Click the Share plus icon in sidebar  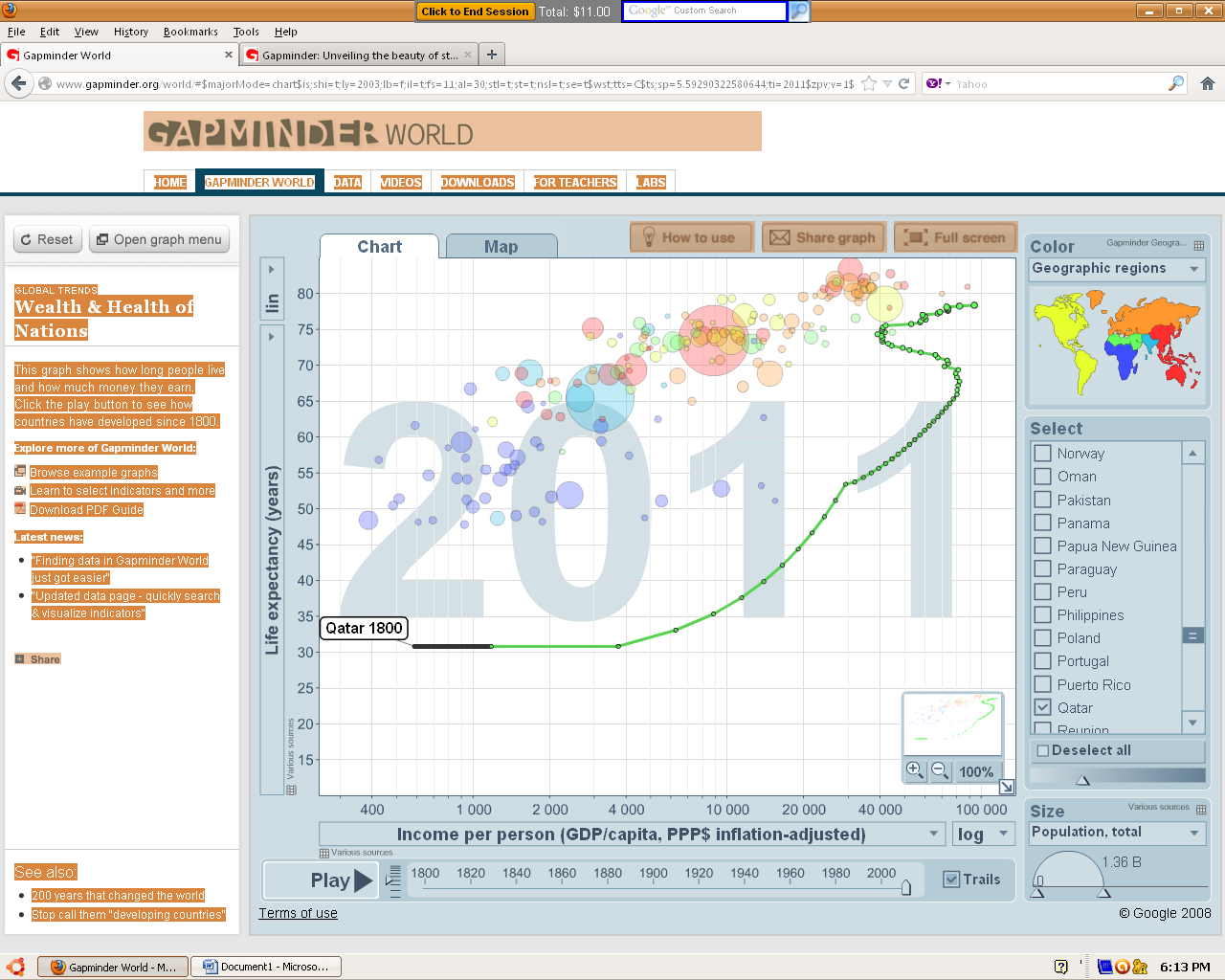click(19, 659)
